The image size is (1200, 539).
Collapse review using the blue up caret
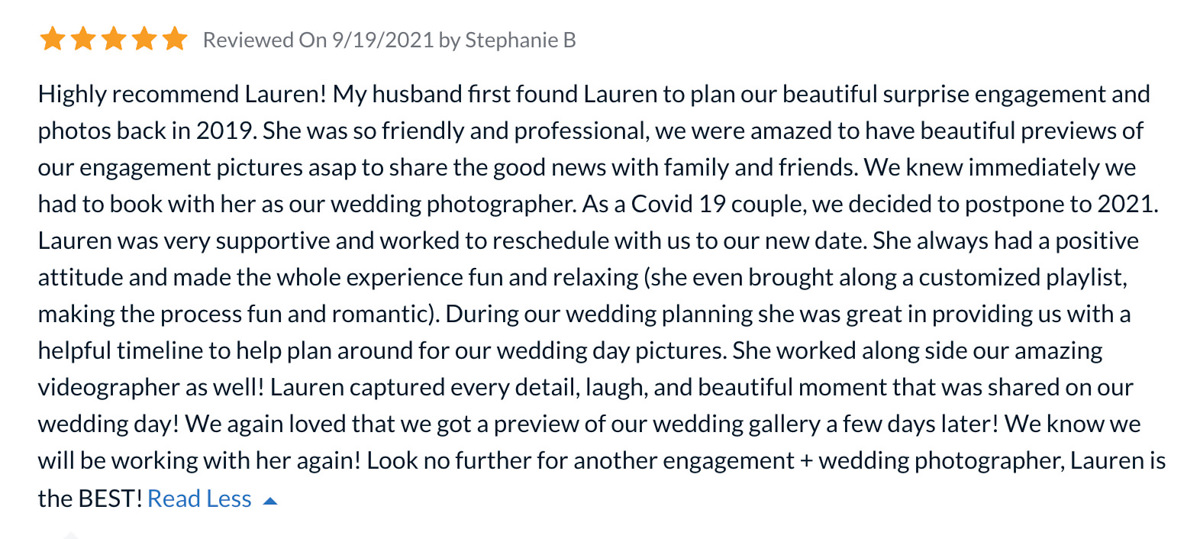coord(269,501)
